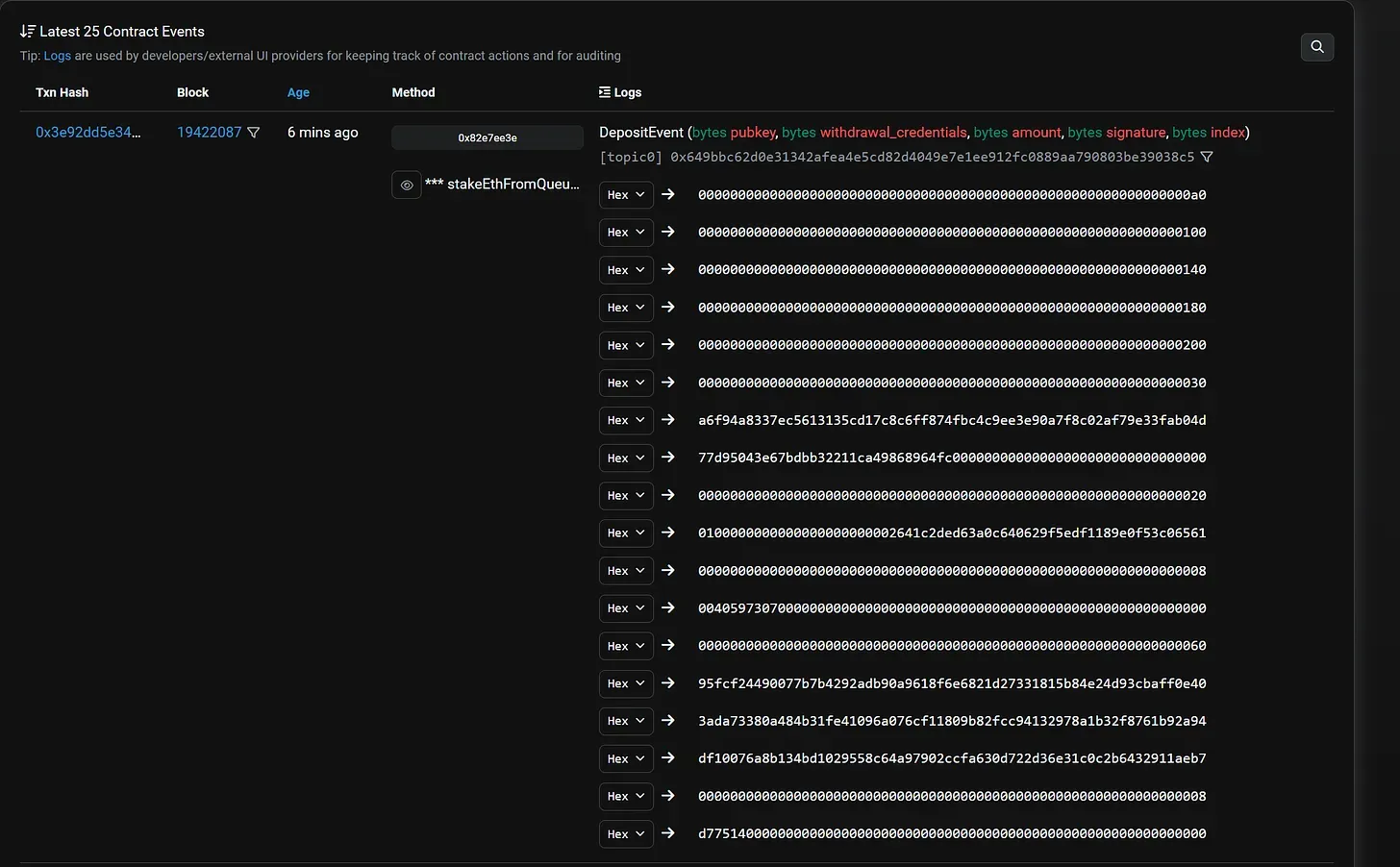The height and width of the screenshot is (867, 1400).
Task: Filter logs using the topic0 funnel icon
Action: coord(1208,157)
